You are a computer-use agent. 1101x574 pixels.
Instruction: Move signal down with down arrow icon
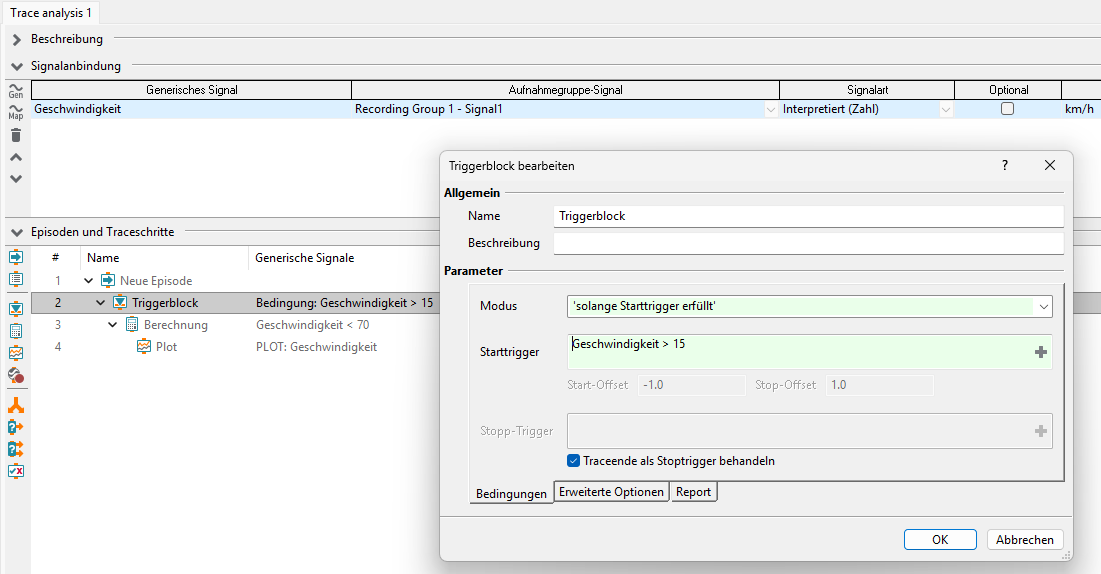(16, 178)
